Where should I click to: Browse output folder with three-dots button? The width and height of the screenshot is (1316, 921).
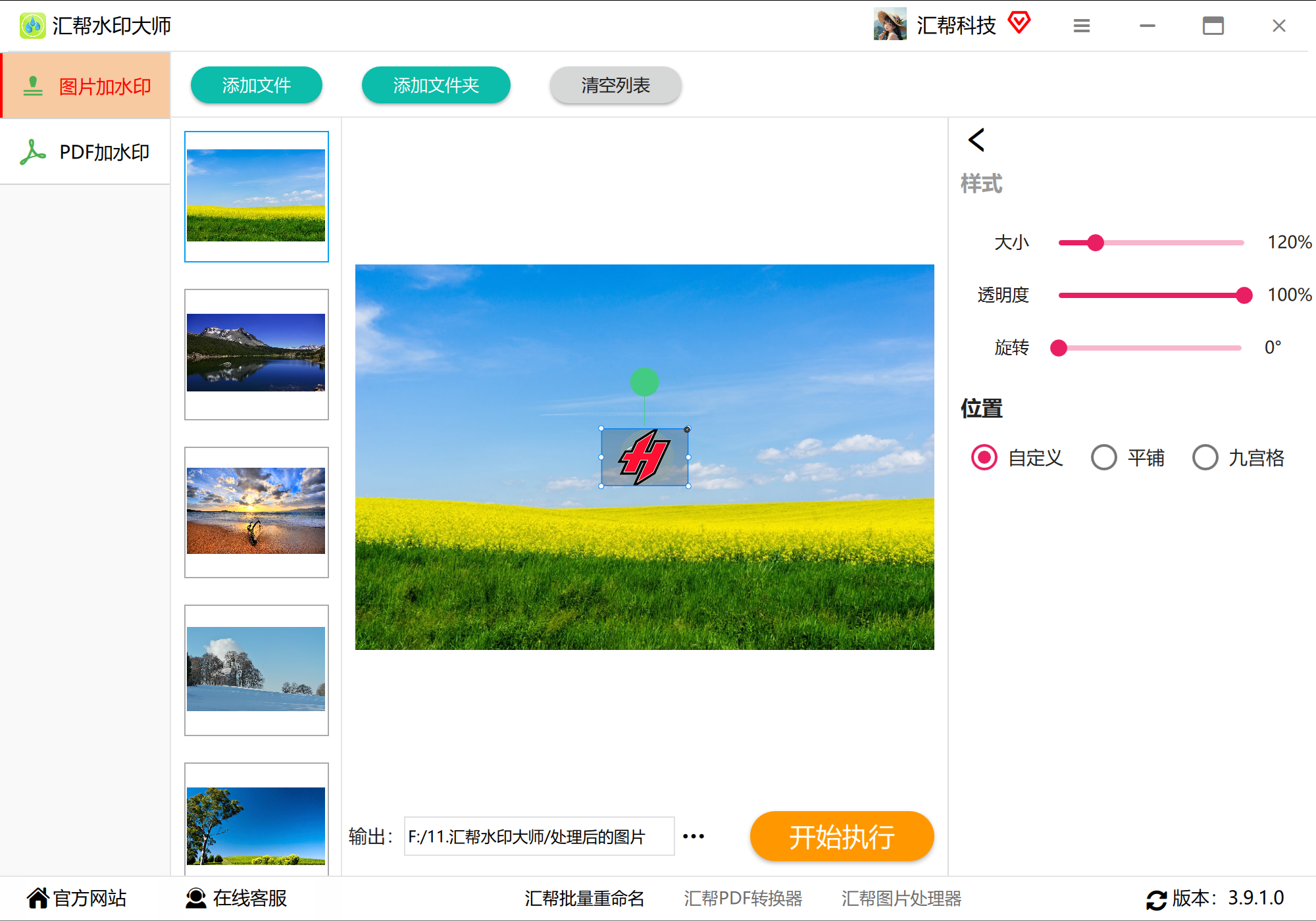pyautogui.click(x=694, y=837)
